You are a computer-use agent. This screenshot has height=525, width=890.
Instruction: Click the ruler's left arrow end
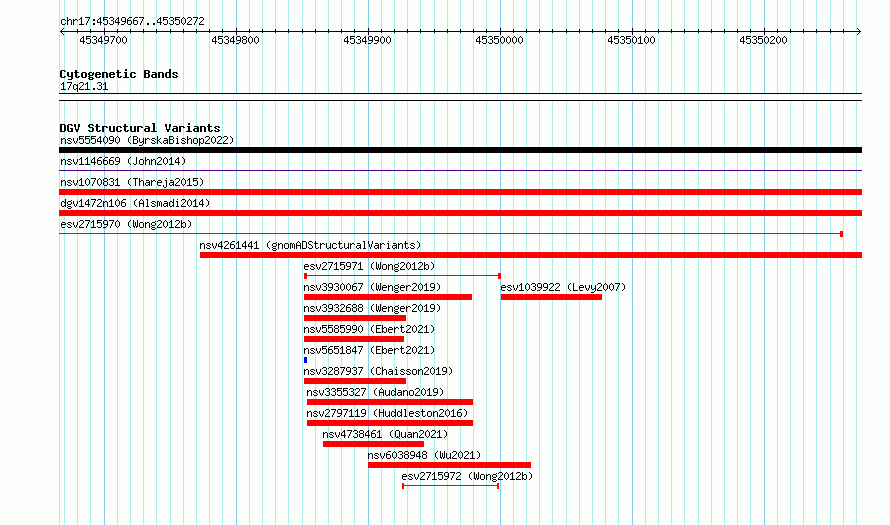coord(62,32)
